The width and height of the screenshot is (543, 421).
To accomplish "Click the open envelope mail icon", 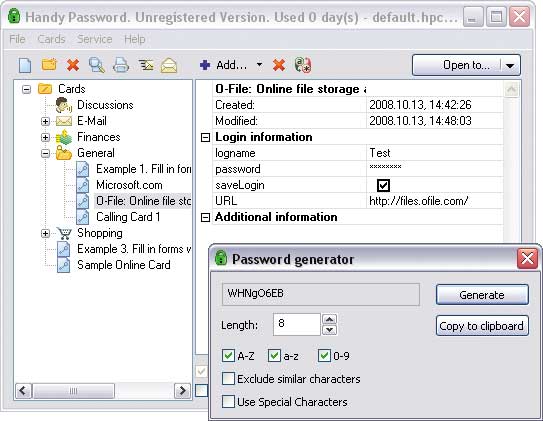I will (169, 65).
